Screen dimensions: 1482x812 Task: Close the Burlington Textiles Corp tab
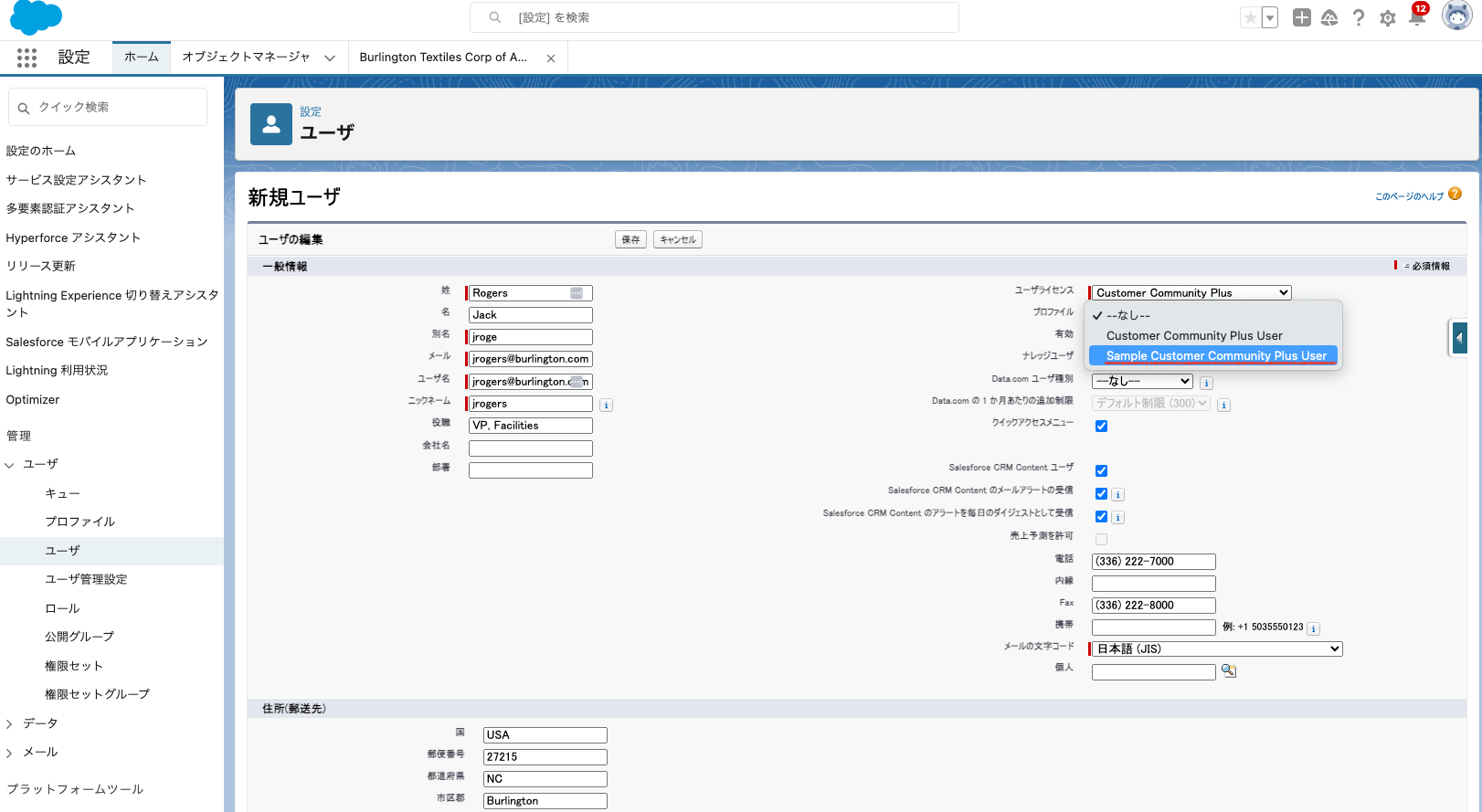tap(551, 58)
